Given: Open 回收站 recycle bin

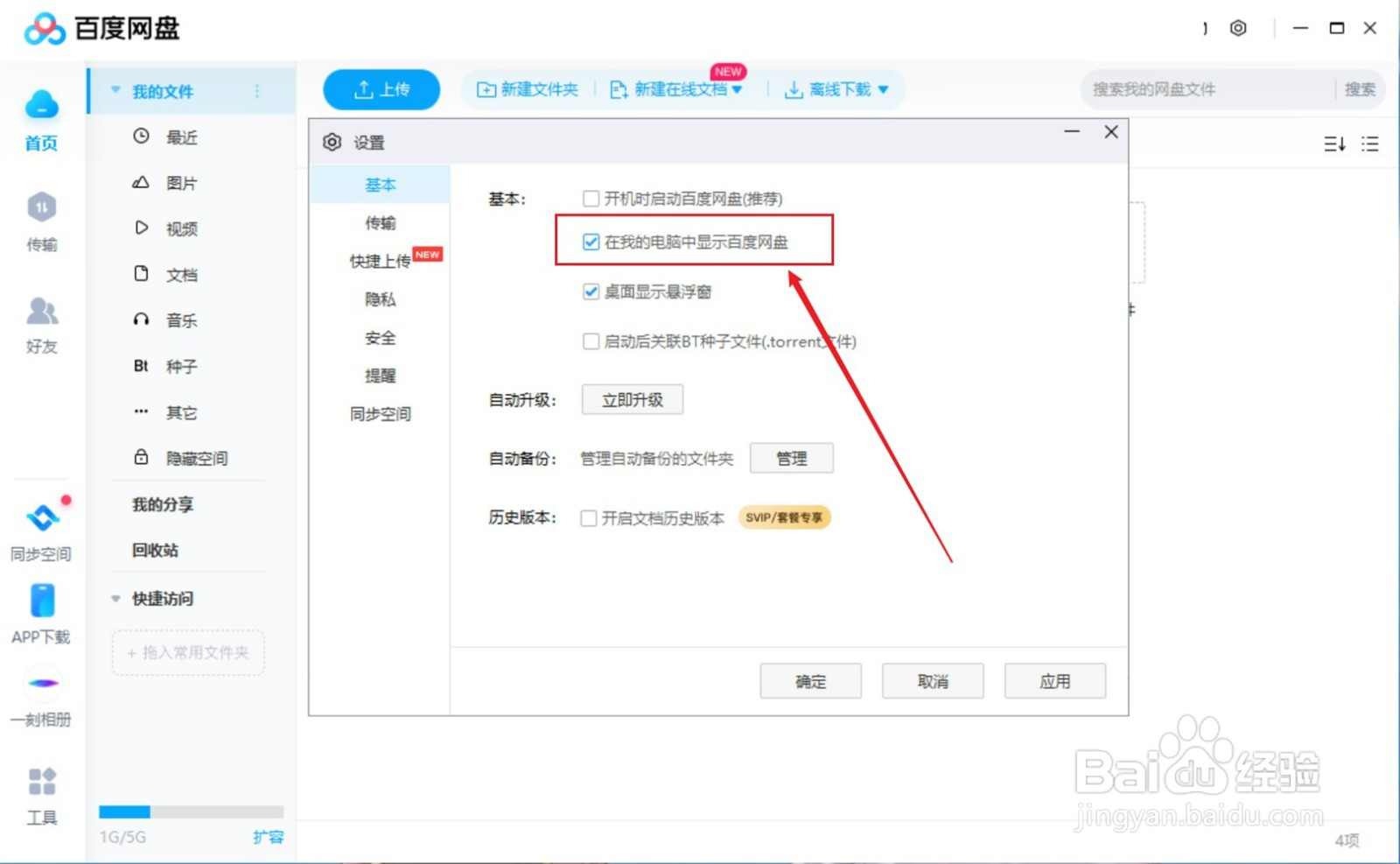Looking at the screenshot, I should (x=155, y=550).
